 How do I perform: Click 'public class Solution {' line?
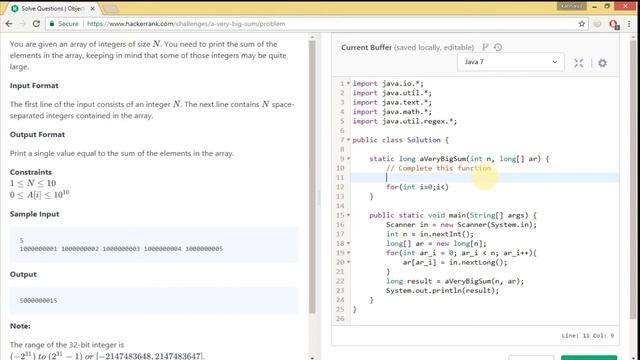point(400,140)
